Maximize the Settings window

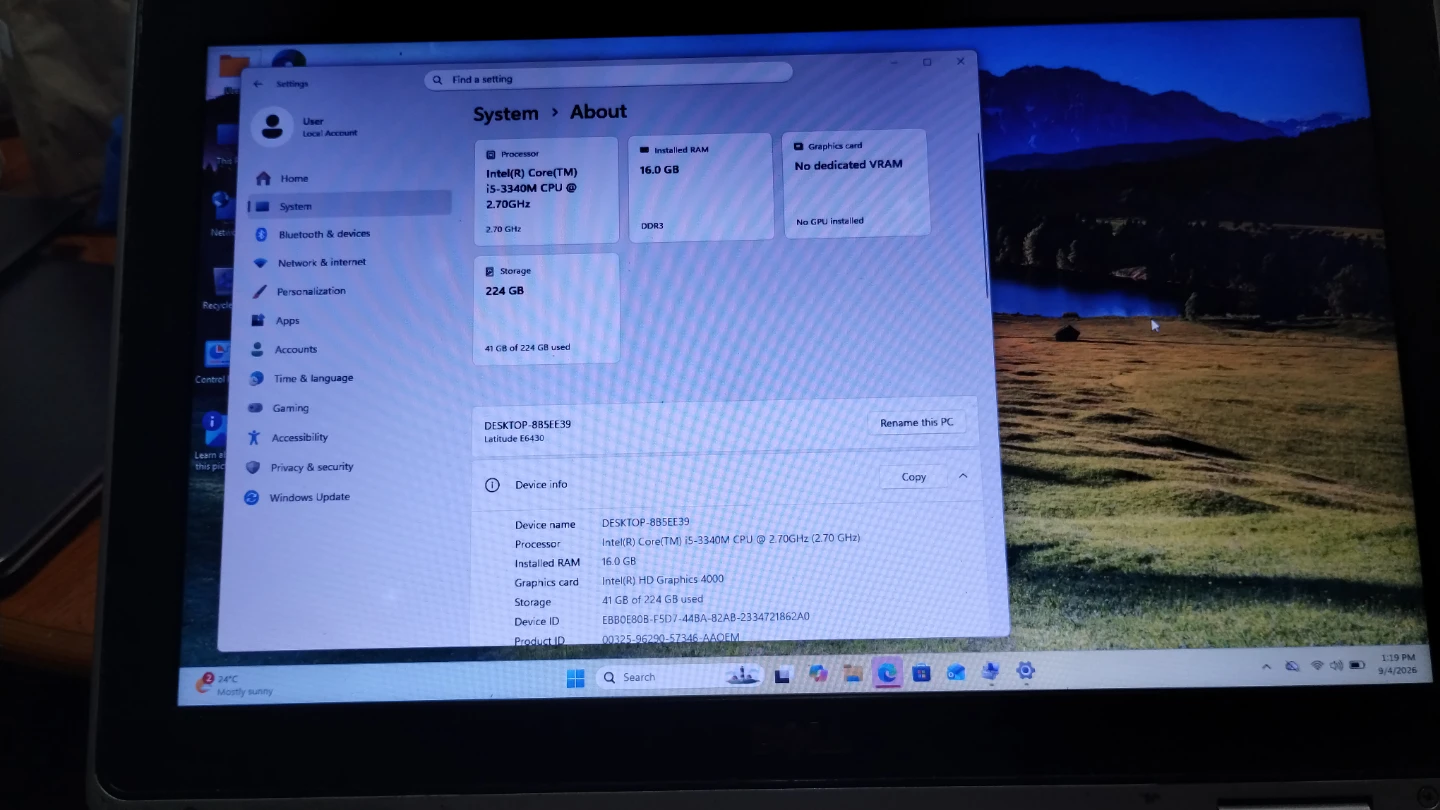(x=927, y=62)
